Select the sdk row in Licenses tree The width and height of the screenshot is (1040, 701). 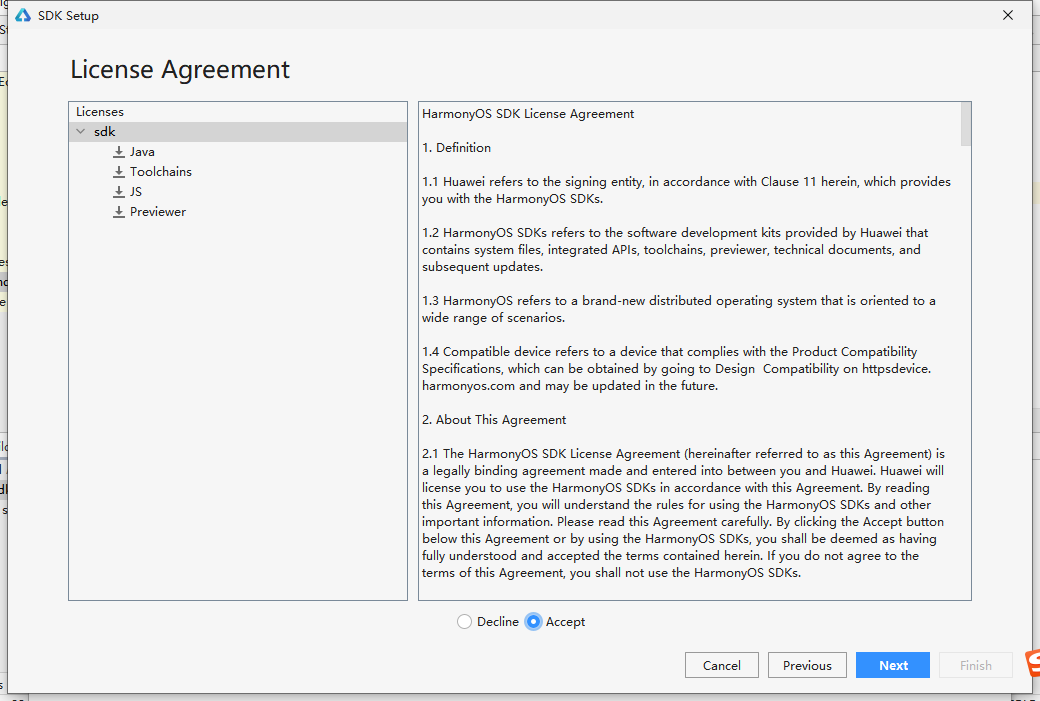pos(238,131)
